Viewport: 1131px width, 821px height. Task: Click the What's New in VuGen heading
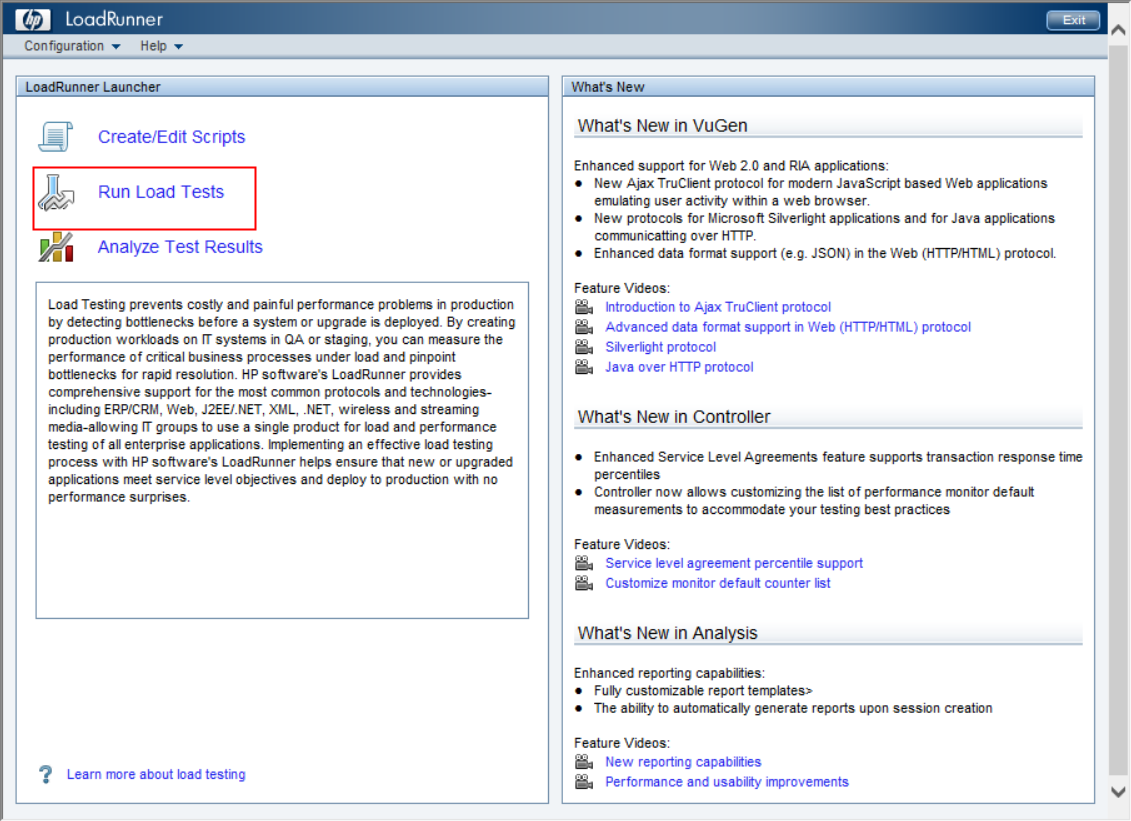(x=662, y=126)
